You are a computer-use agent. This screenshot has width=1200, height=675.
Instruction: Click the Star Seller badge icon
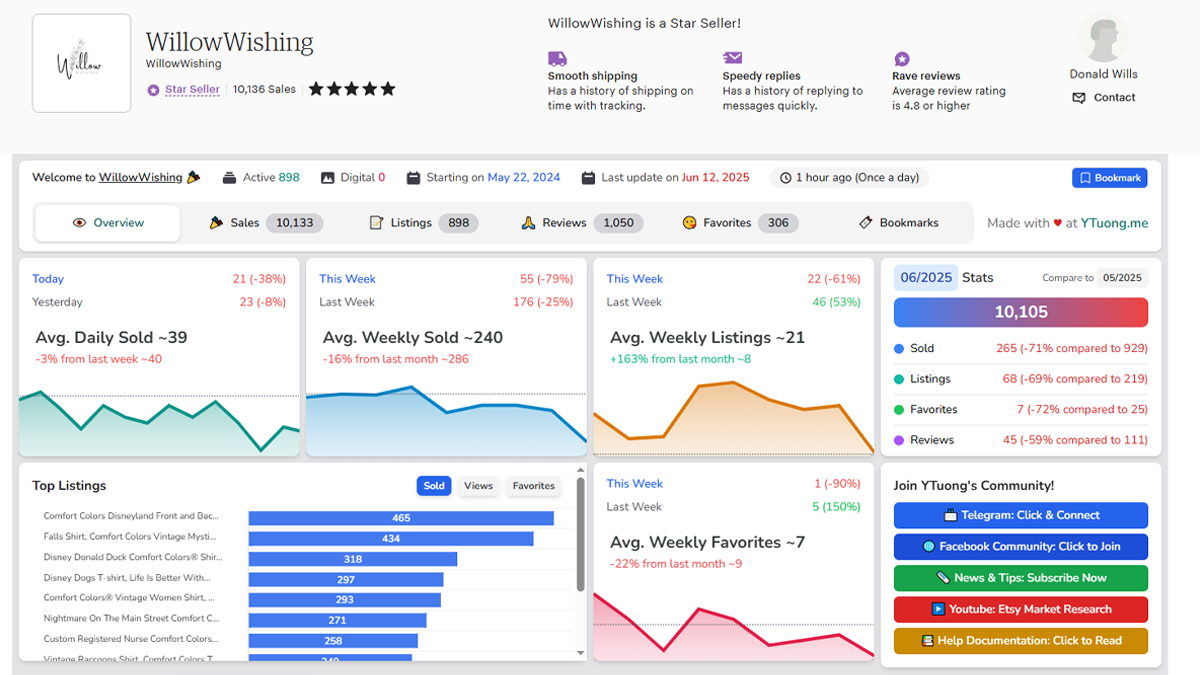[x=153, y=90]
